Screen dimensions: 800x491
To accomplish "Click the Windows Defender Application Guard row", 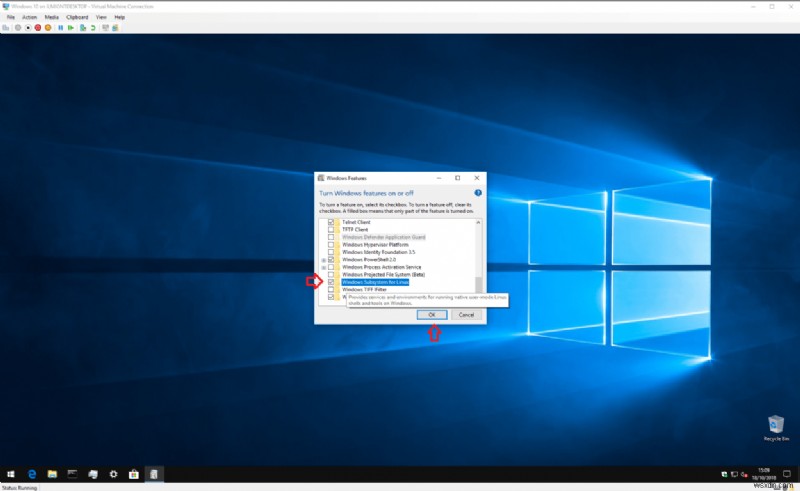I will [384, 237].
